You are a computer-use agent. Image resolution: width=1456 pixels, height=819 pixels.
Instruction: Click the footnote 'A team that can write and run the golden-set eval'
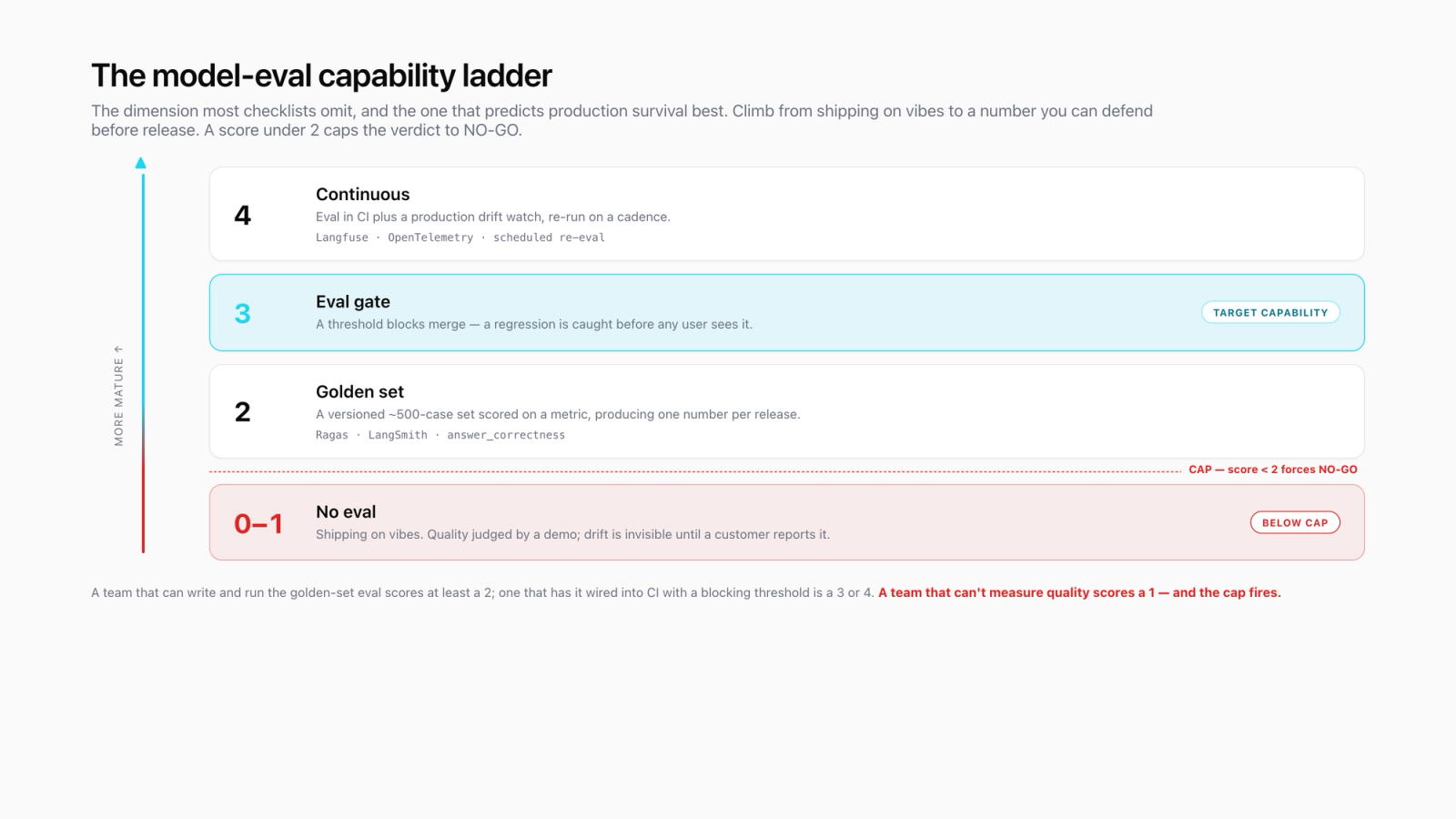tap(482, 592)
